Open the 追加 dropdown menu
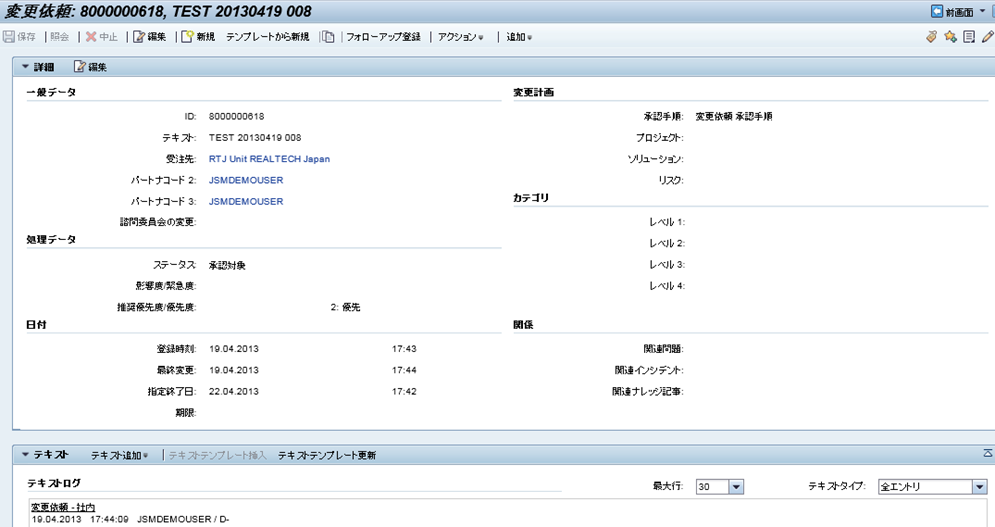The image size is (995, 527). (519, 37)
